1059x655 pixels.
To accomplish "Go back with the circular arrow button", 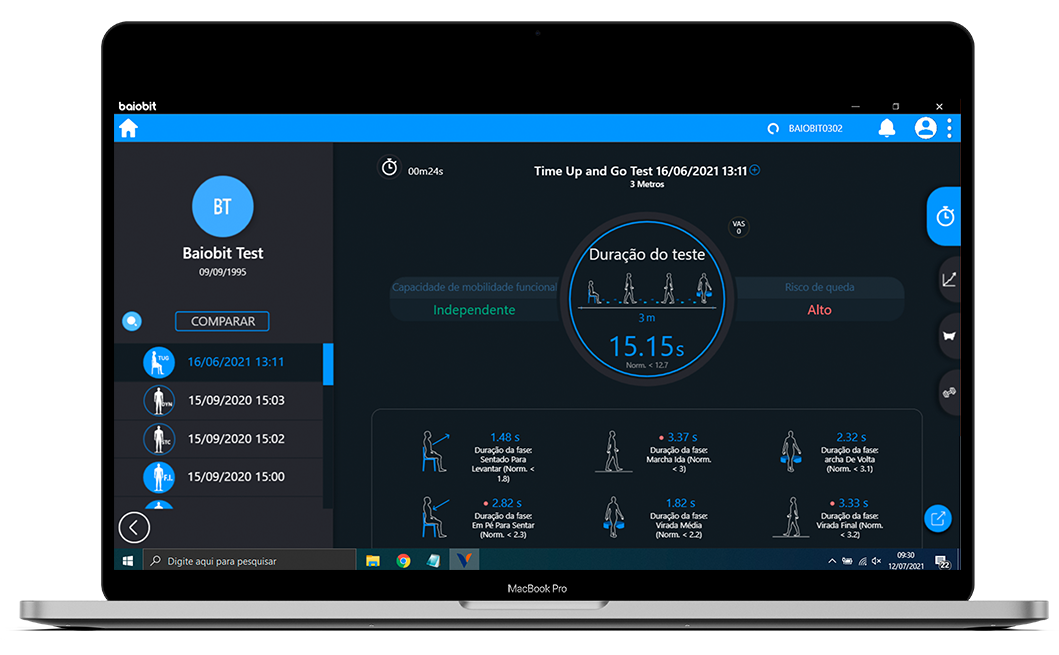I will (x=134, y=527).
